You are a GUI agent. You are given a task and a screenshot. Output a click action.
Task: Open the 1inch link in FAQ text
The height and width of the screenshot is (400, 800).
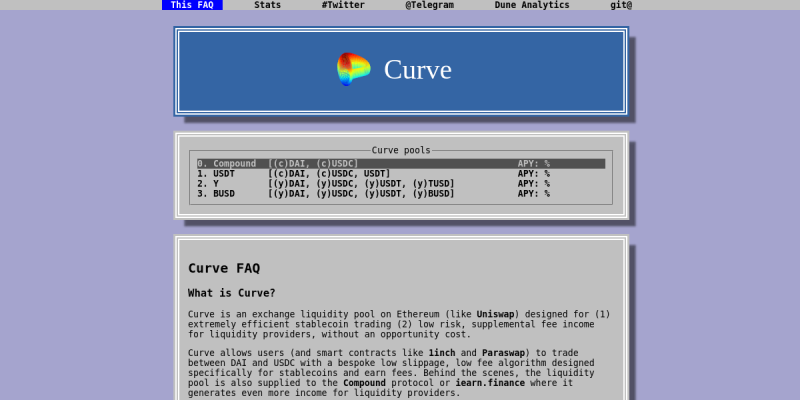[441, 352]
